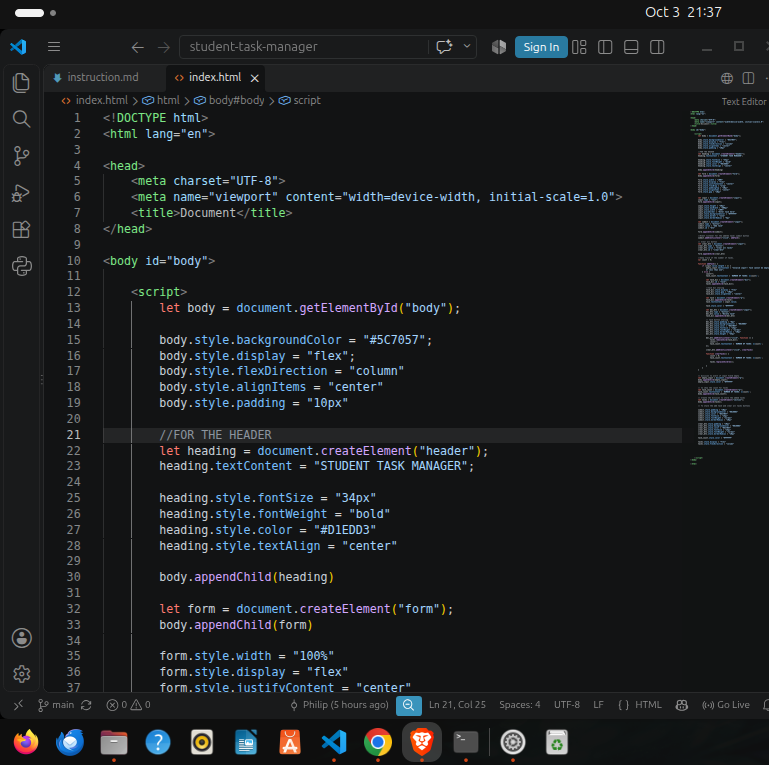Close the index.html tab
Viewport: 769px width, 765px height.
click(x=255, y=78)
